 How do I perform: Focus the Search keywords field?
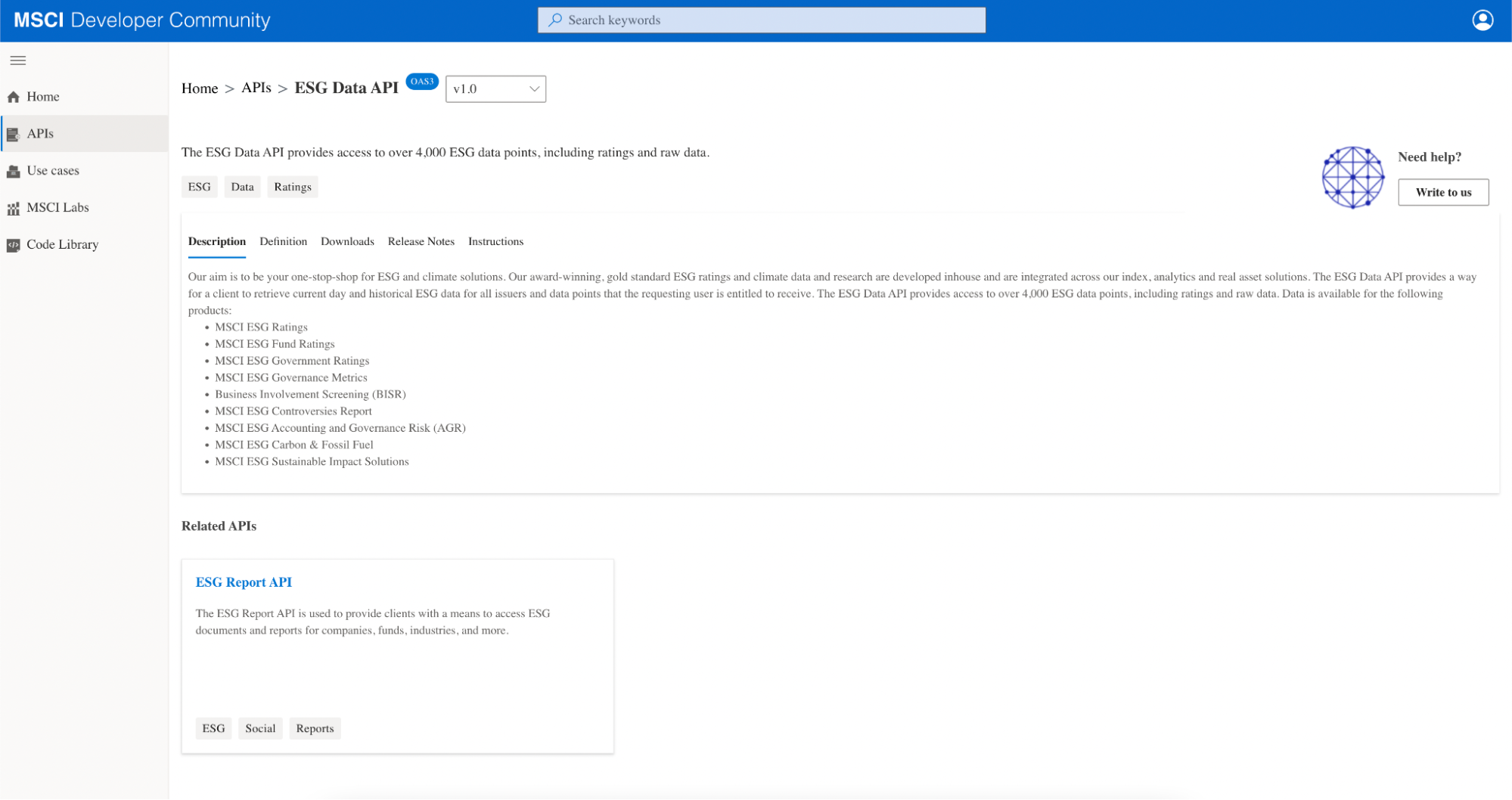(x=761, y=20)
